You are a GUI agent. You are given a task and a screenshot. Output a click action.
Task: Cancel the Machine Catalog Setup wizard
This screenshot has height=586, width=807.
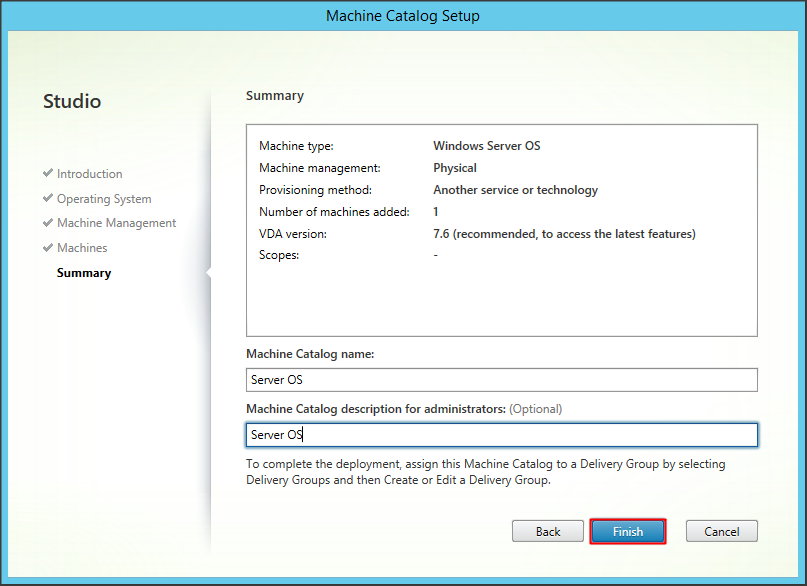point(721,531)
